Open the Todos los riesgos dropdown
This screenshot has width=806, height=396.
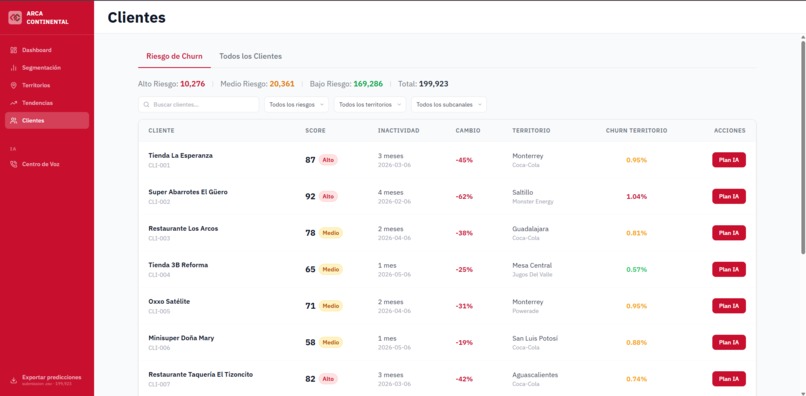[297, 104]
